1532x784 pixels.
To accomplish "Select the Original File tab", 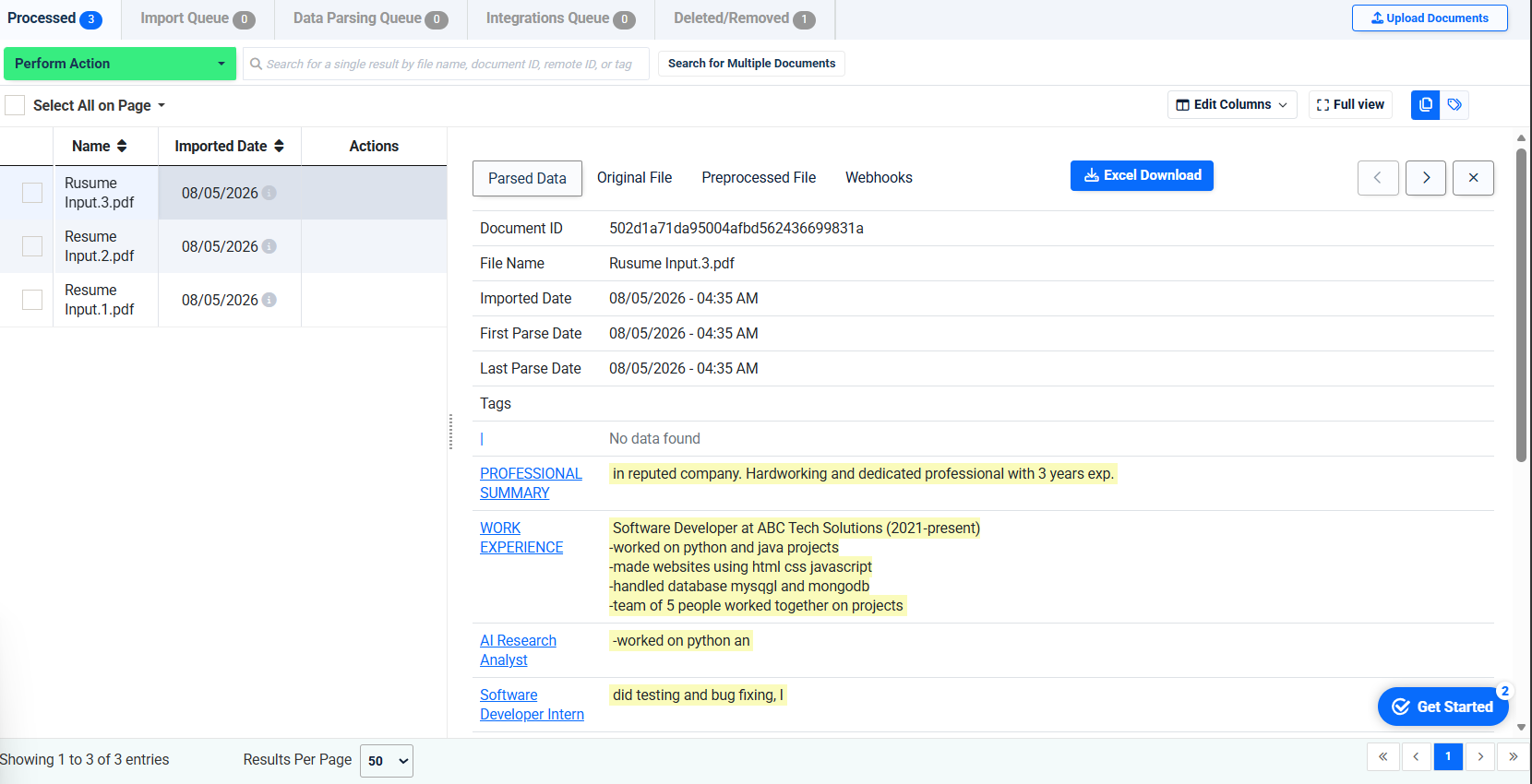I will (634, 178).
